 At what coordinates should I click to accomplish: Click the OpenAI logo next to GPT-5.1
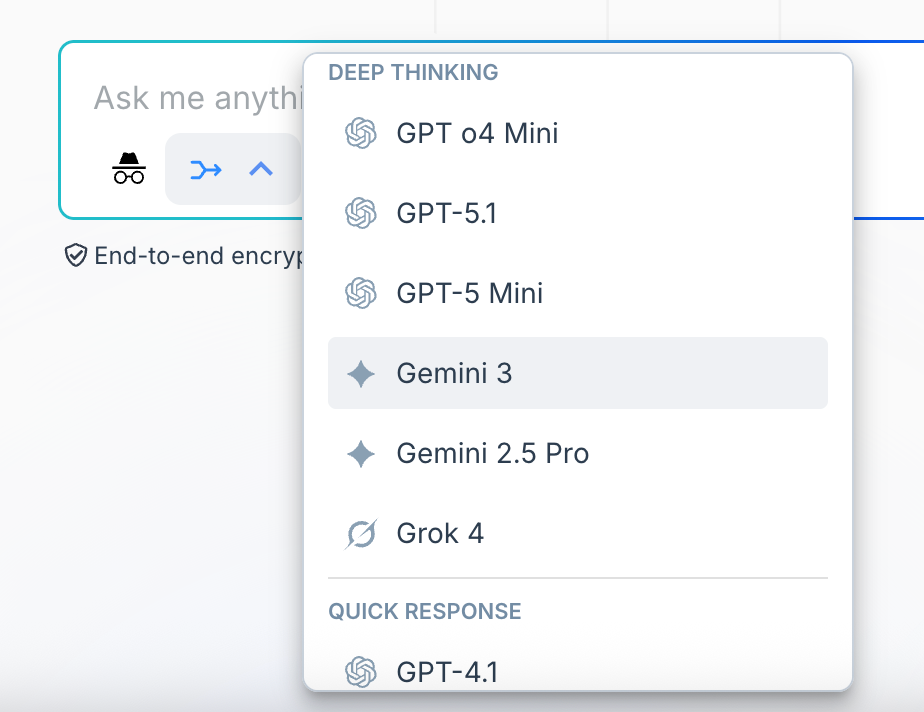click(361, 213)
